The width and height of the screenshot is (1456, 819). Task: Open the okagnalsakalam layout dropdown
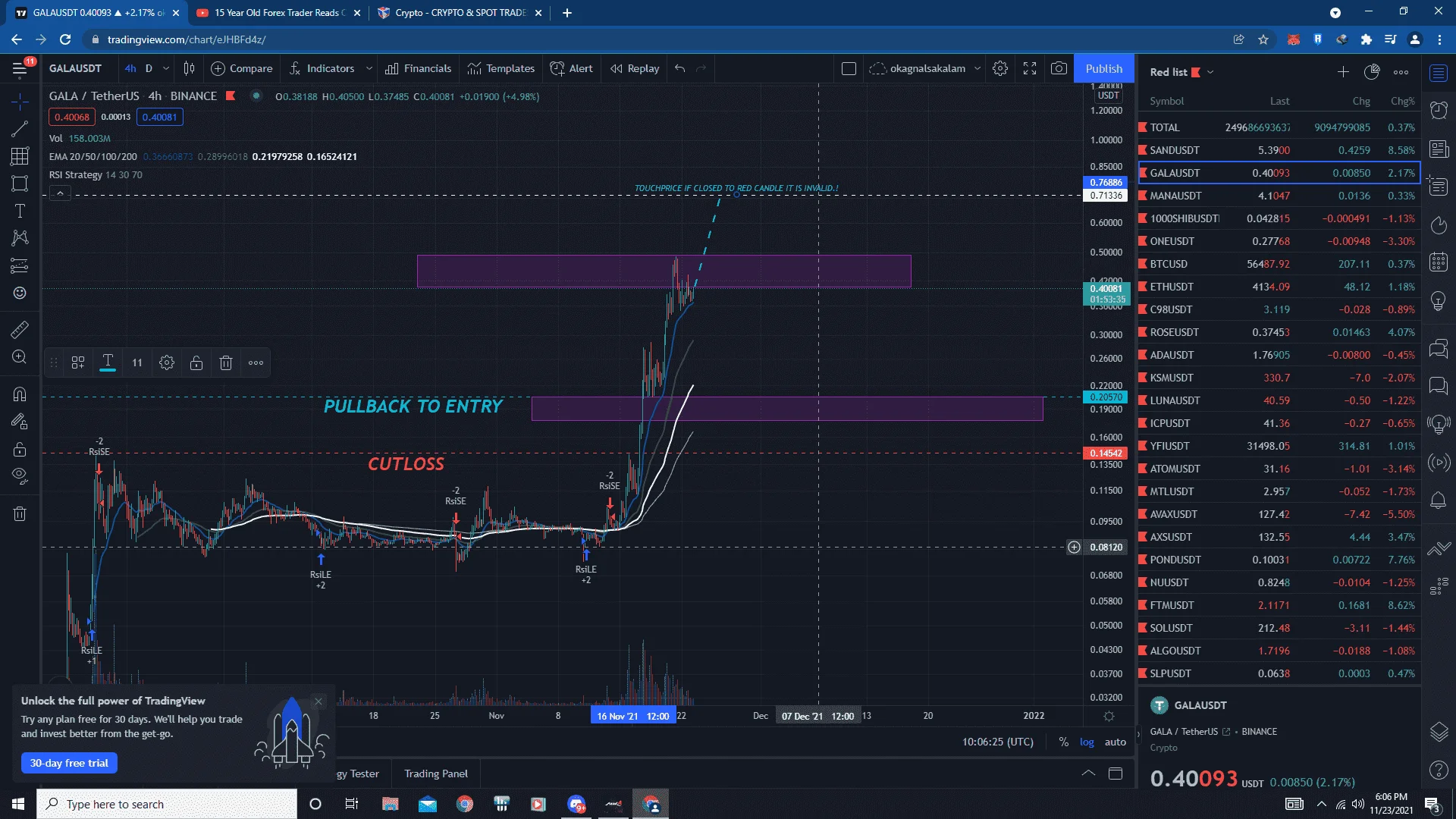[x=924, y=68]
